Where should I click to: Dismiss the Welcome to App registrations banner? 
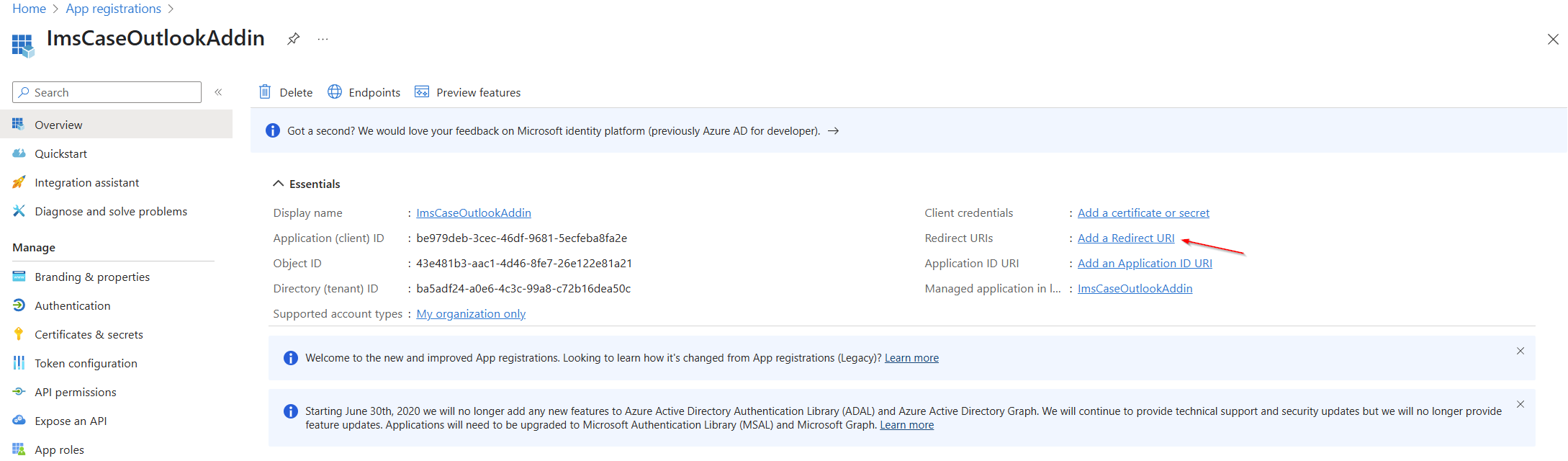point(1520,351)
